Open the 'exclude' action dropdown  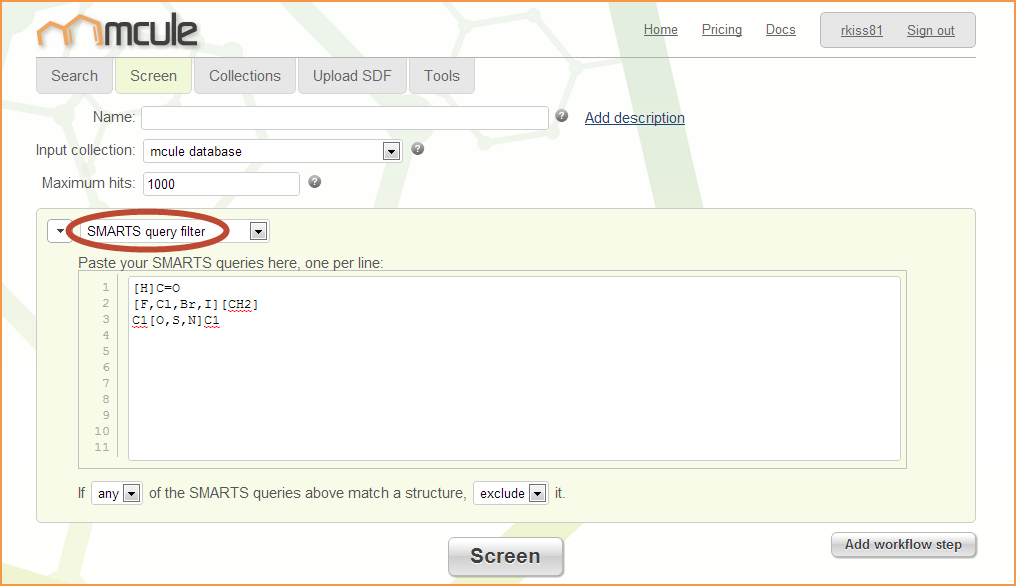coord(511,493)
